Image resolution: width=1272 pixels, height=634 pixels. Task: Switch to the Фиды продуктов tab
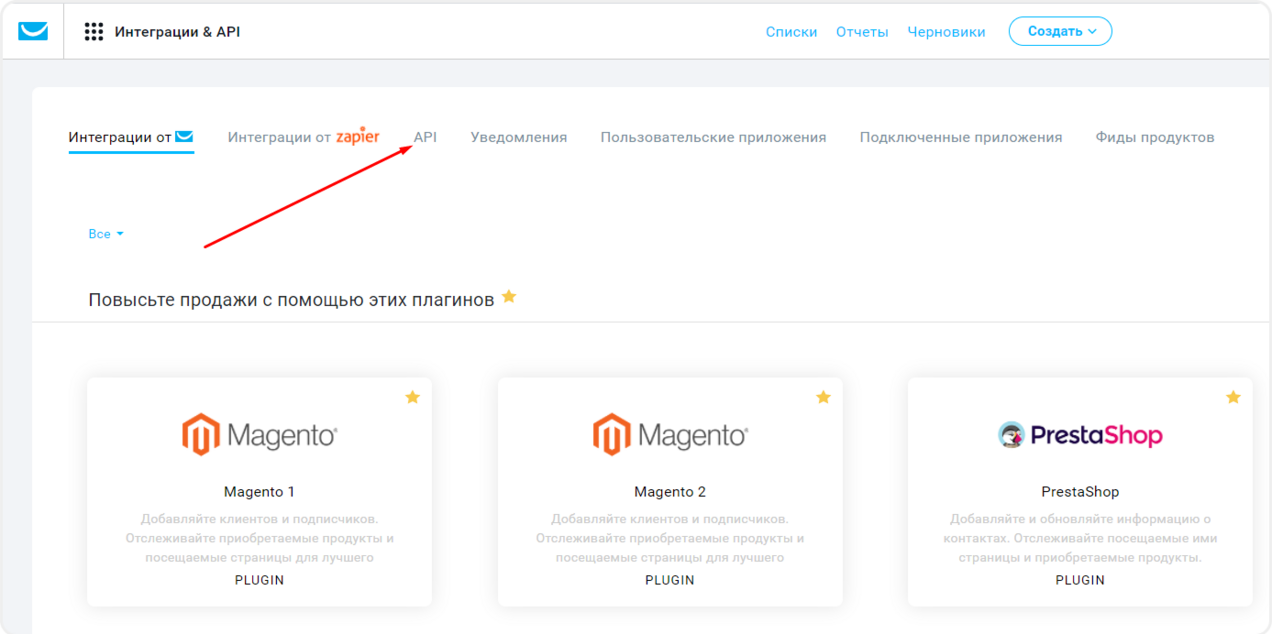pos(1155,137)
